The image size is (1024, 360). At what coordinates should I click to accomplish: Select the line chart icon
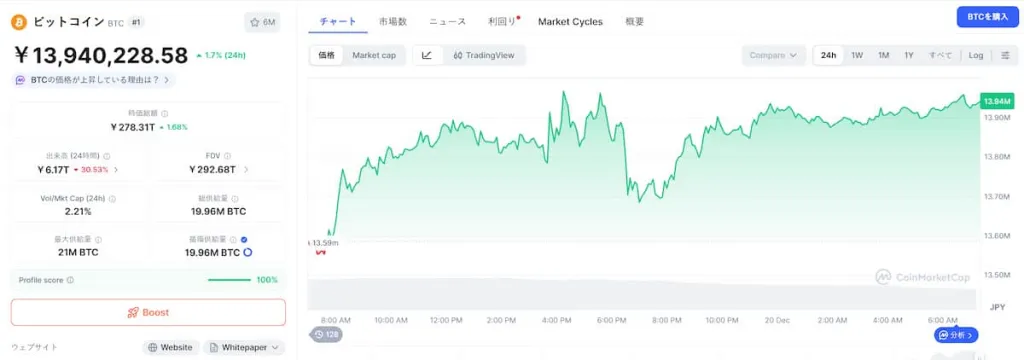[427, 56]
